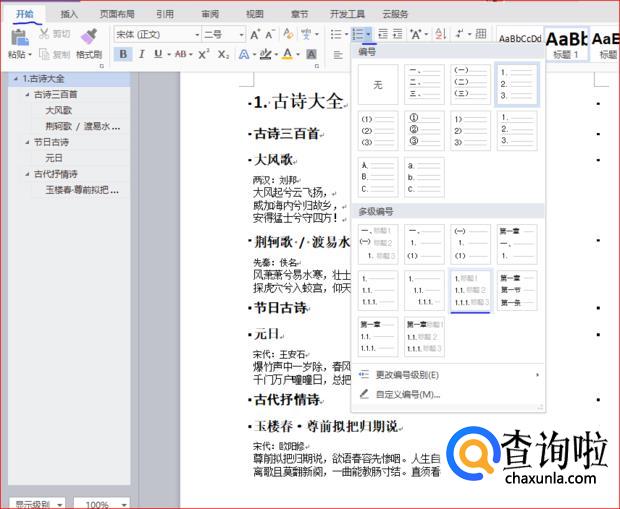Viewport: 620px width, 509px height.
Task: Click the underline U icon
Action: pos(160,54)
